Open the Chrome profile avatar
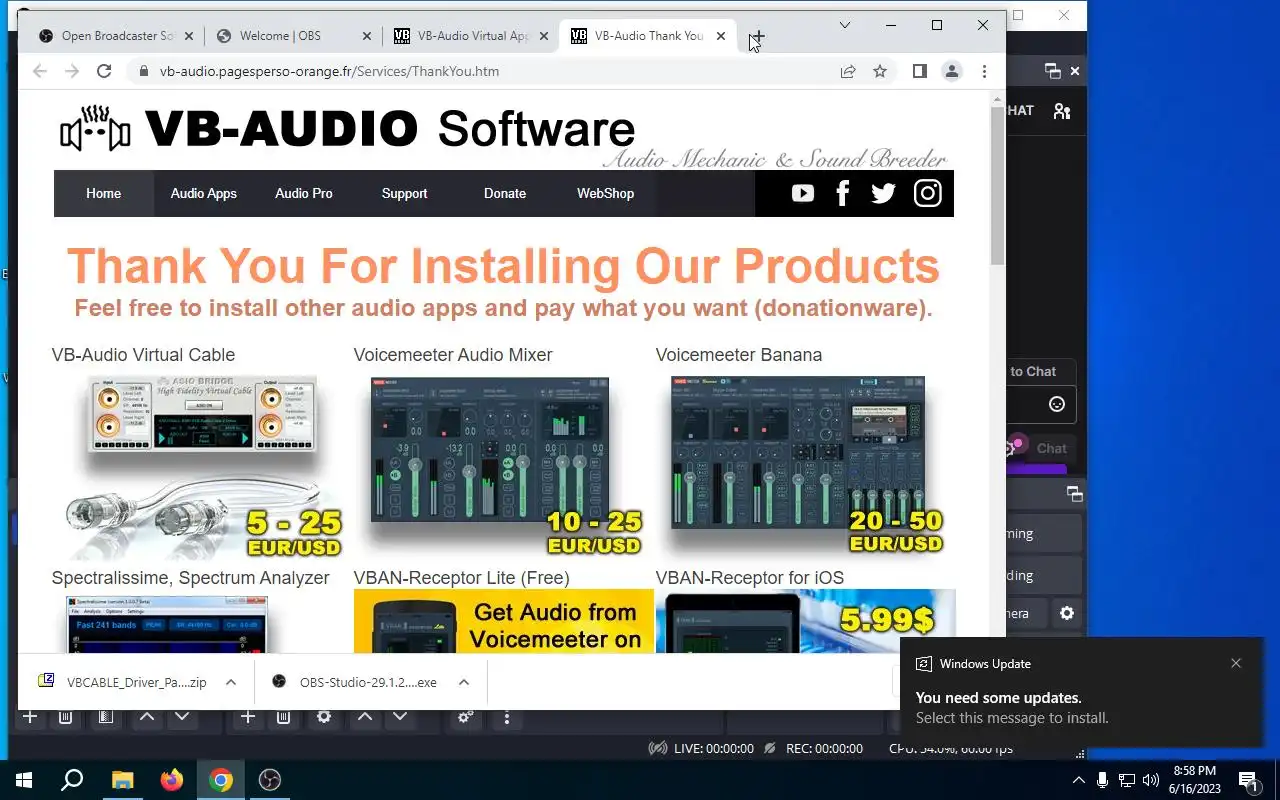1280x800 pixels. 952,71
